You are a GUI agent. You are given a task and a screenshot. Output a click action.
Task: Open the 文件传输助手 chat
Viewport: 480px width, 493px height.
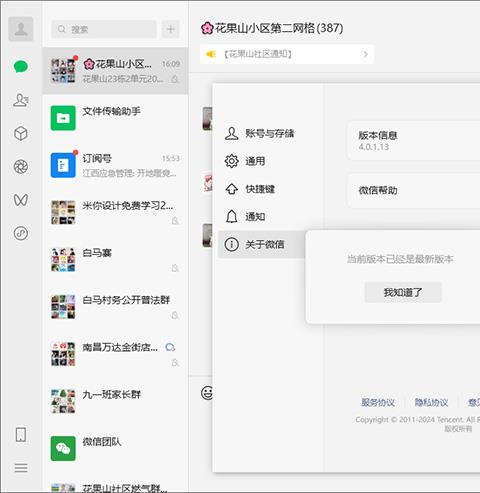coord(115,118)
